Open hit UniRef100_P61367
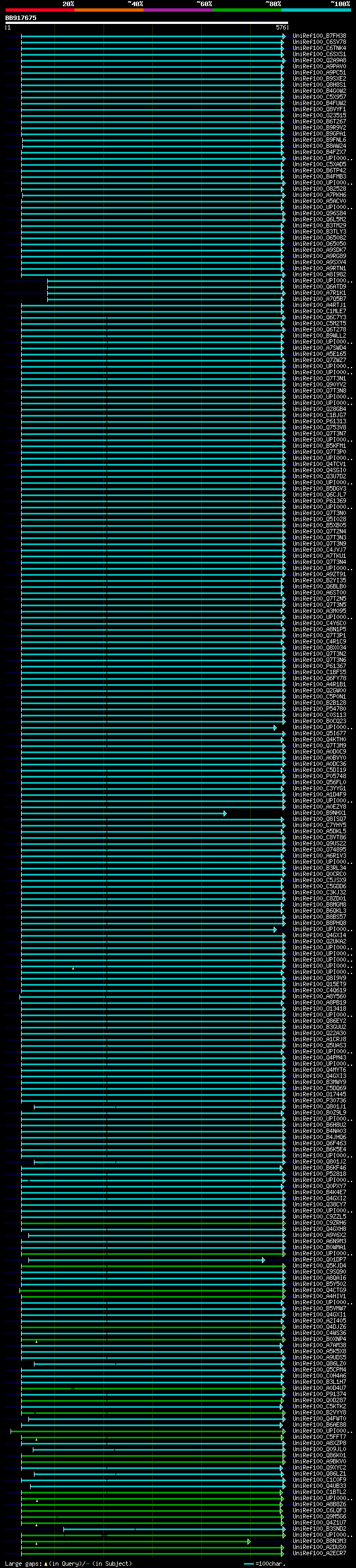 tap(319, 666)
